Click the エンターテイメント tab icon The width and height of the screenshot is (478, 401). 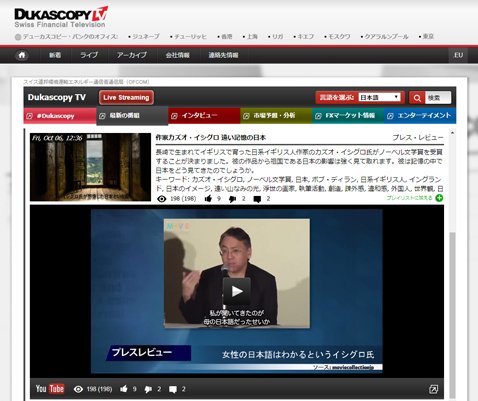[390, 116]
